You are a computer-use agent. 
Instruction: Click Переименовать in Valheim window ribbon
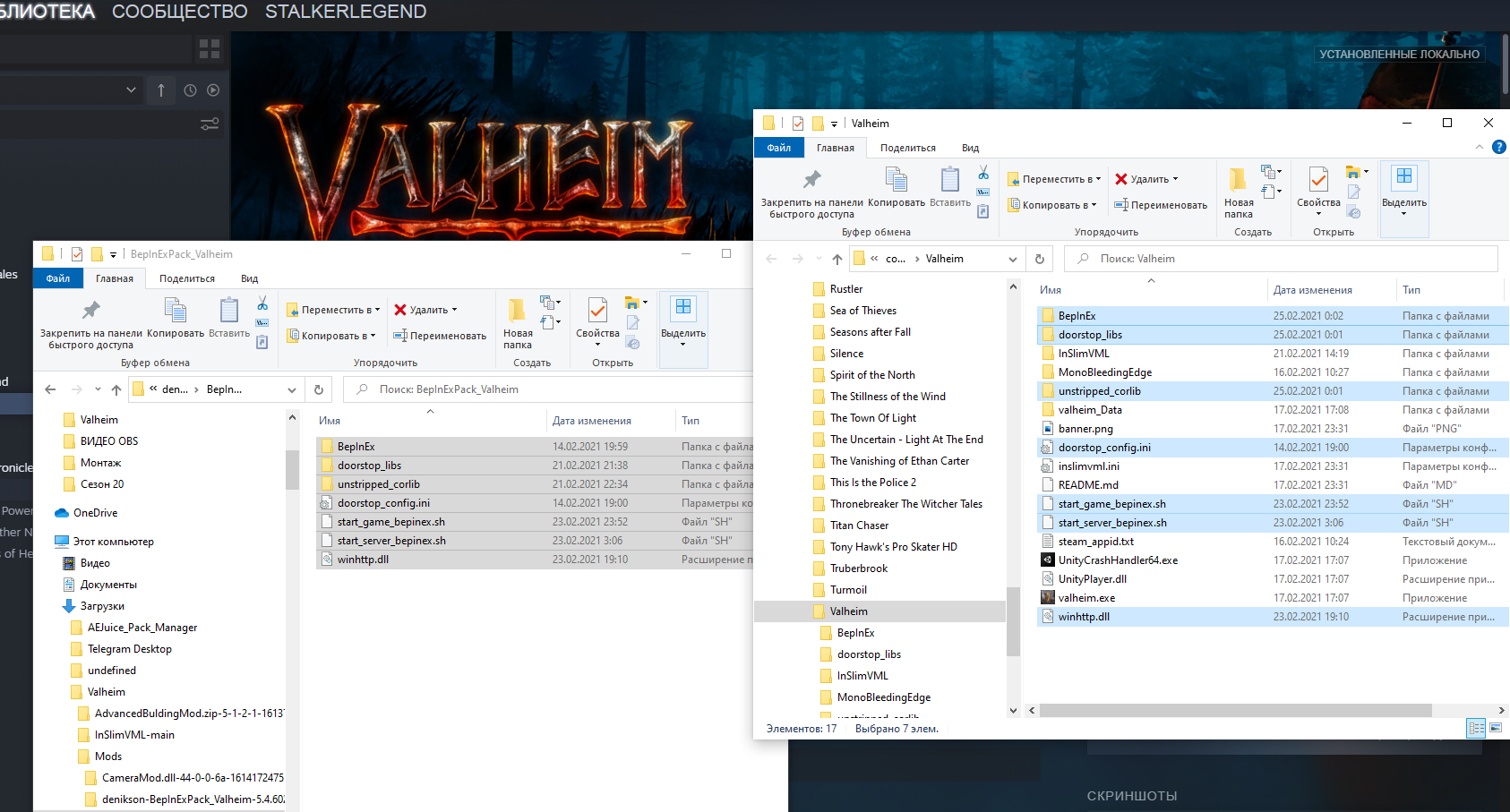(1161, 205)
